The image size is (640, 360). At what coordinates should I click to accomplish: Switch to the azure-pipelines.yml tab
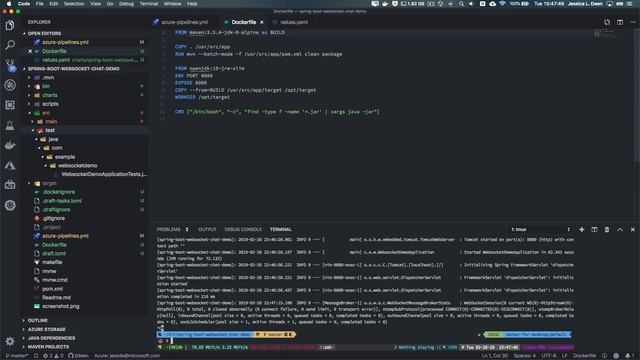click(181, 22)
